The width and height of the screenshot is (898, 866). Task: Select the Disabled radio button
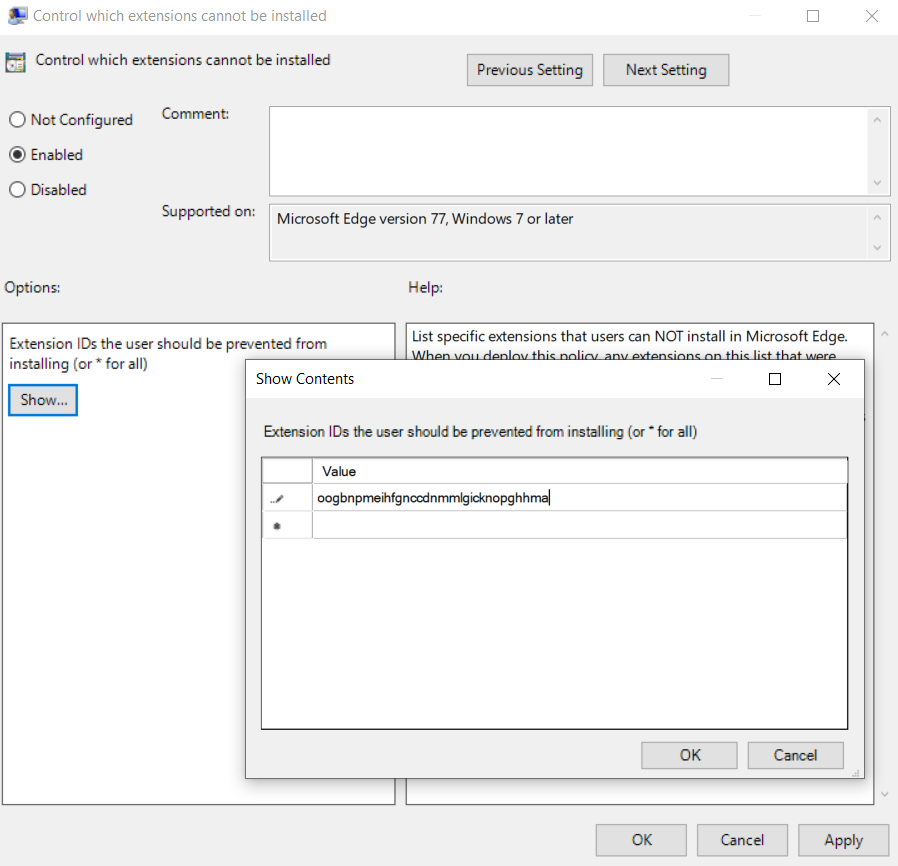pos(17,189)
